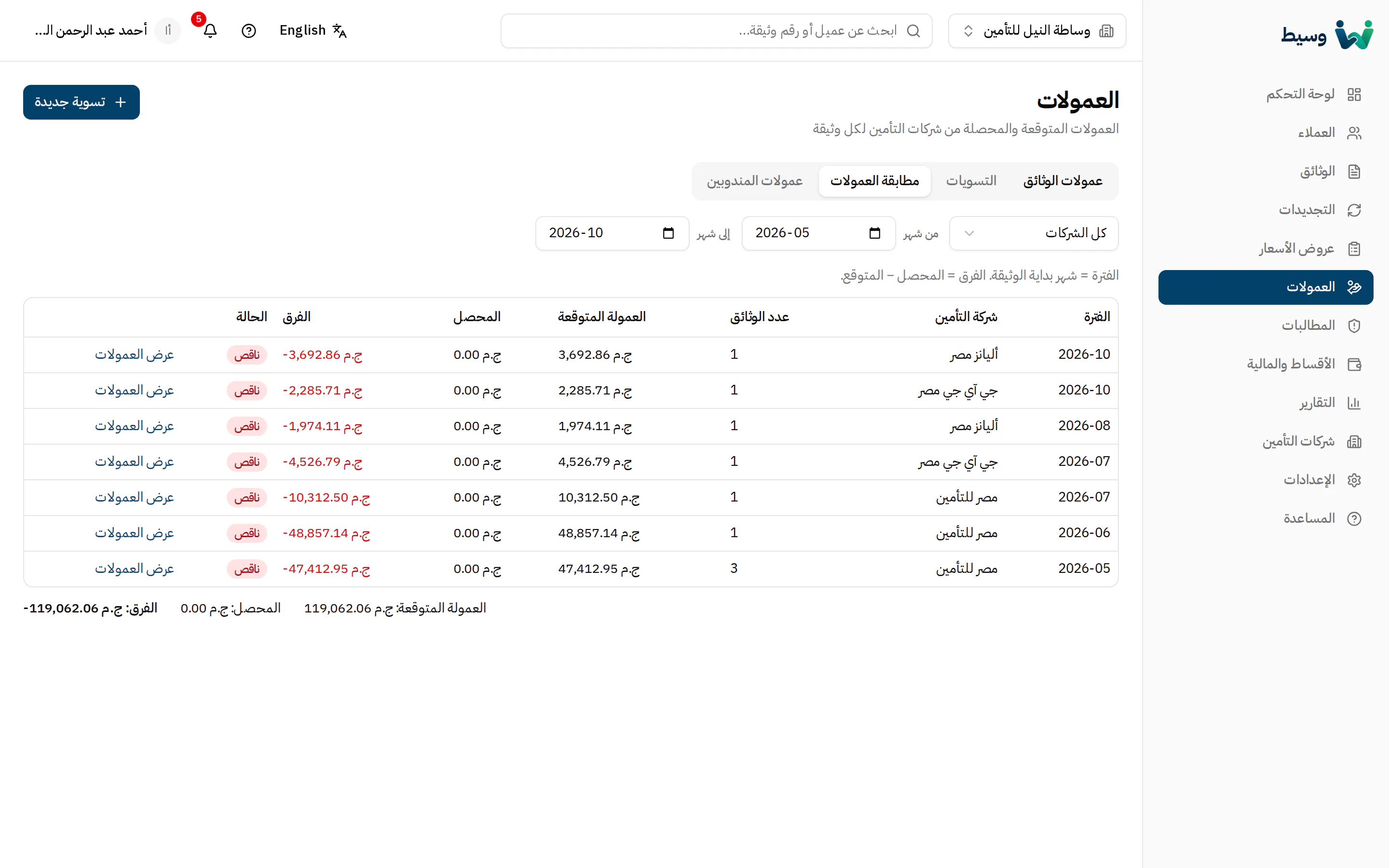Screen dimensions: 1389x868
Task: Open عرض العمولات for 47,412.95 row
Action: click(x=134, y=569)
